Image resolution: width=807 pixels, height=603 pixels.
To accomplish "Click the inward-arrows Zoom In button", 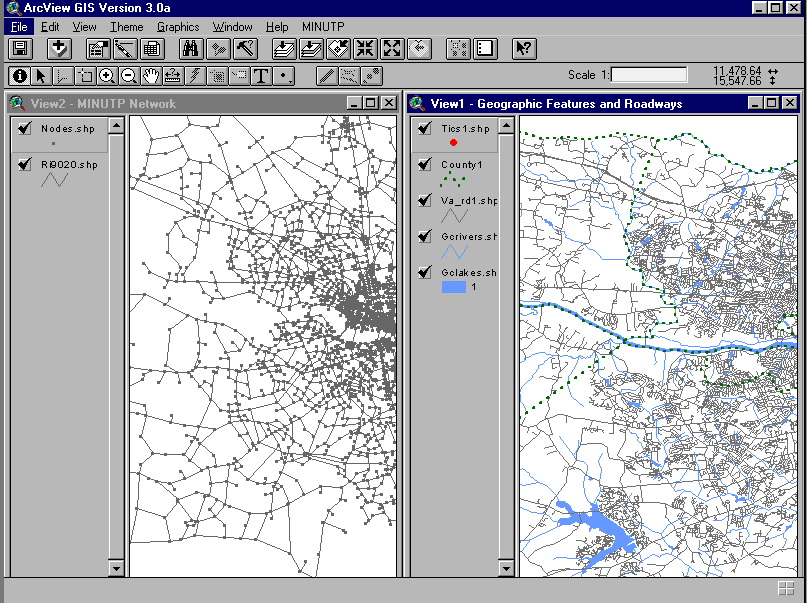I will click(x=365, y=49).
